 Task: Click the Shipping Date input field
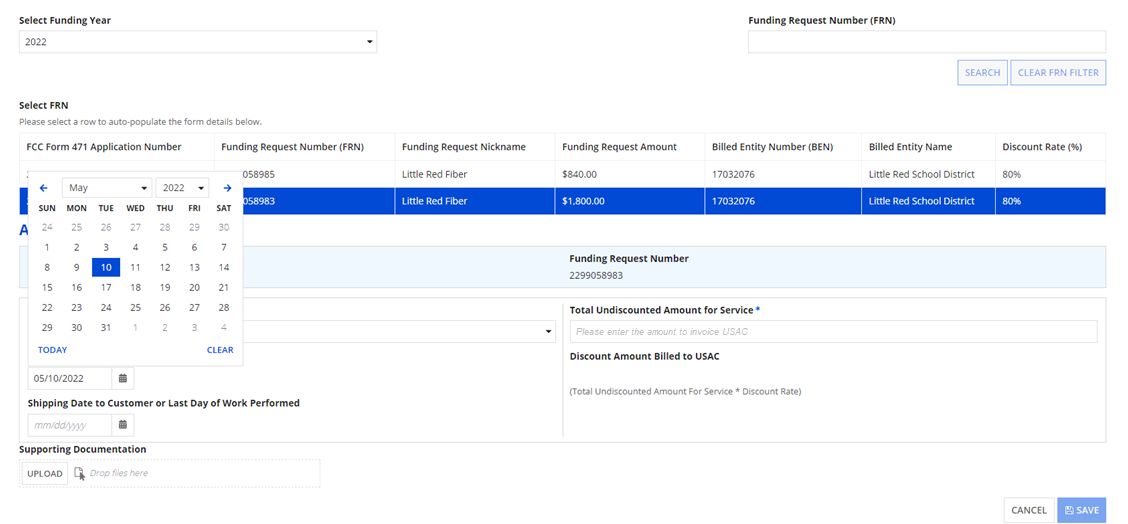pyautogui.click(x=69, y=425)
